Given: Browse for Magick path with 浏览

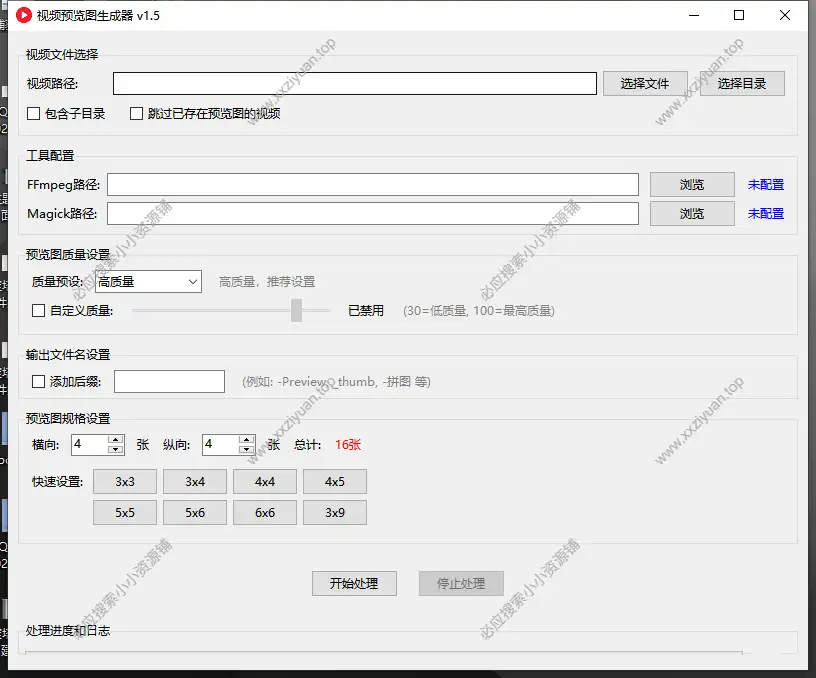Looking at the screenshot, I should point(692,213).
